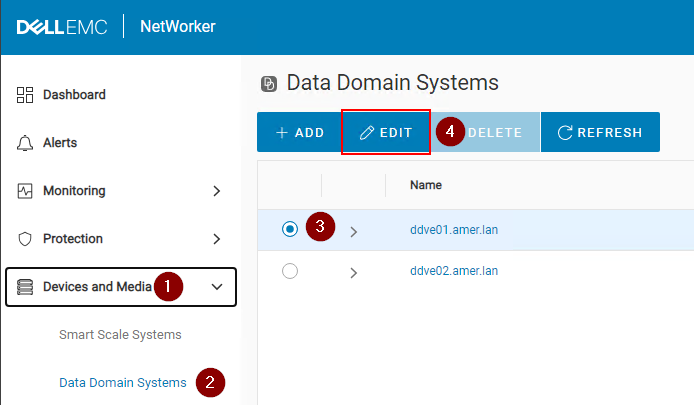This screenshot has height=405, width=694.
Task: Expand the ddve02.amer.lan row details
Action: pyautogui.click(x=353, y=273)
